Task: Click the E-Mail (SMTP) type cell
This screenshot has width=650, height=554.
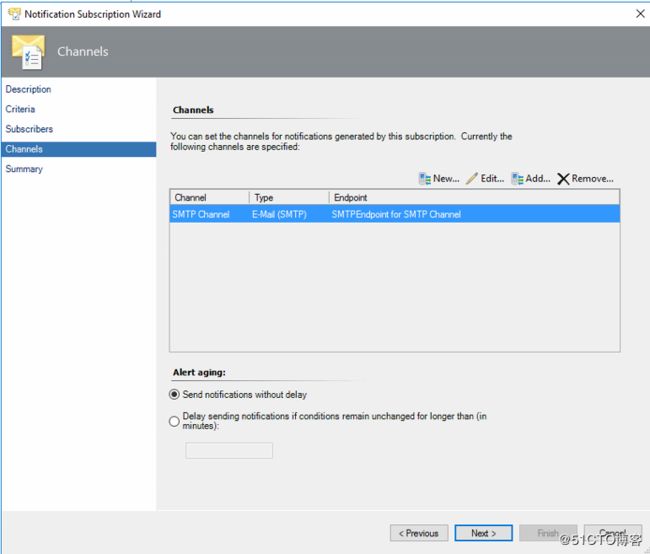Action: click(x=279, y=214)
